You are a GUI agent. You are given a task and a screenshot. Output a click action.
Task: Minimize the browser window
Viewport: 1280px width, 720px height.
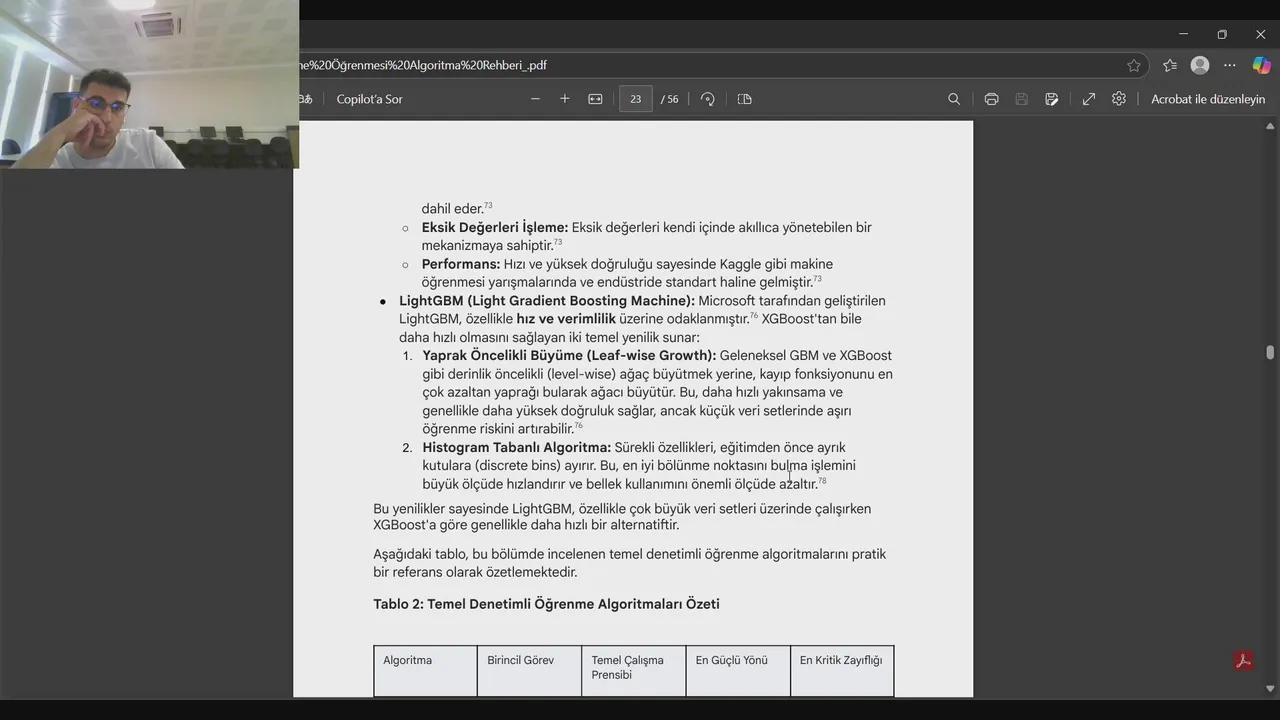coord(1184,34)
